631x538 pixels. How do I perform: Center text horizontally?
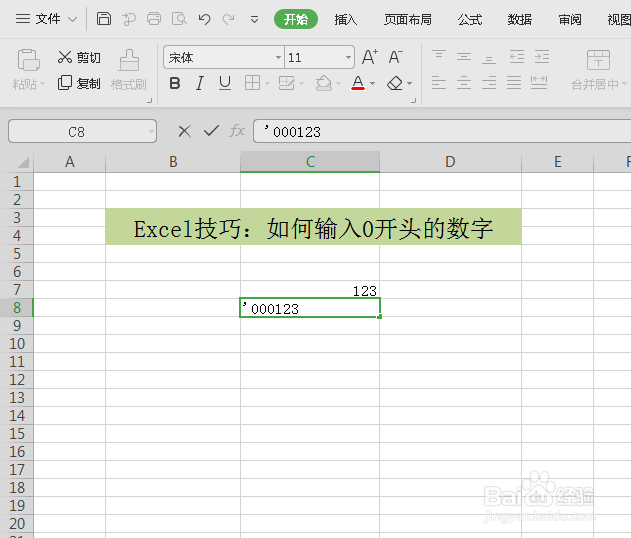coord(464,83)
